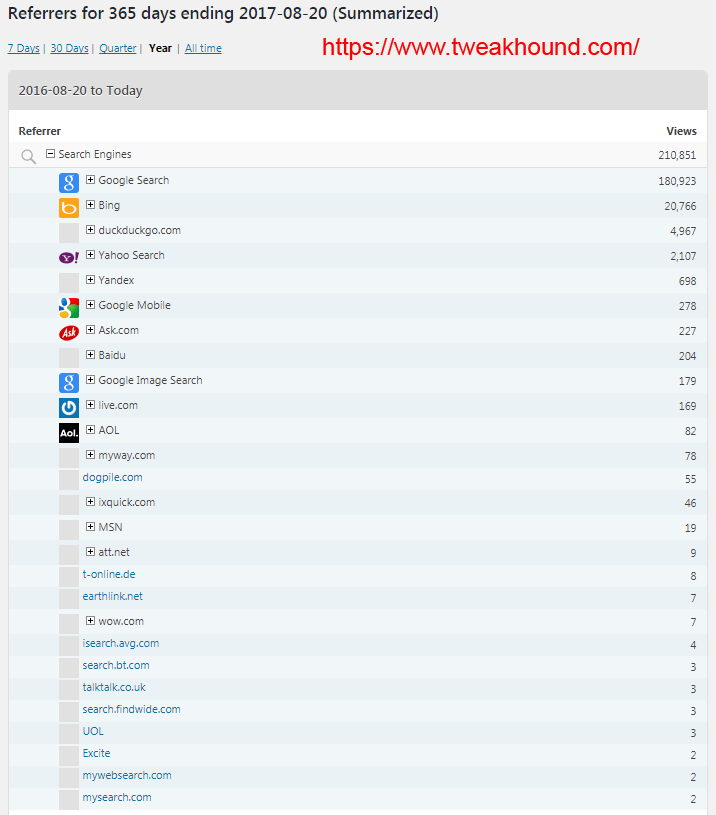Click the Google Mobile colorful logo icon
This screenshot has width=716, height=815.
69,308
